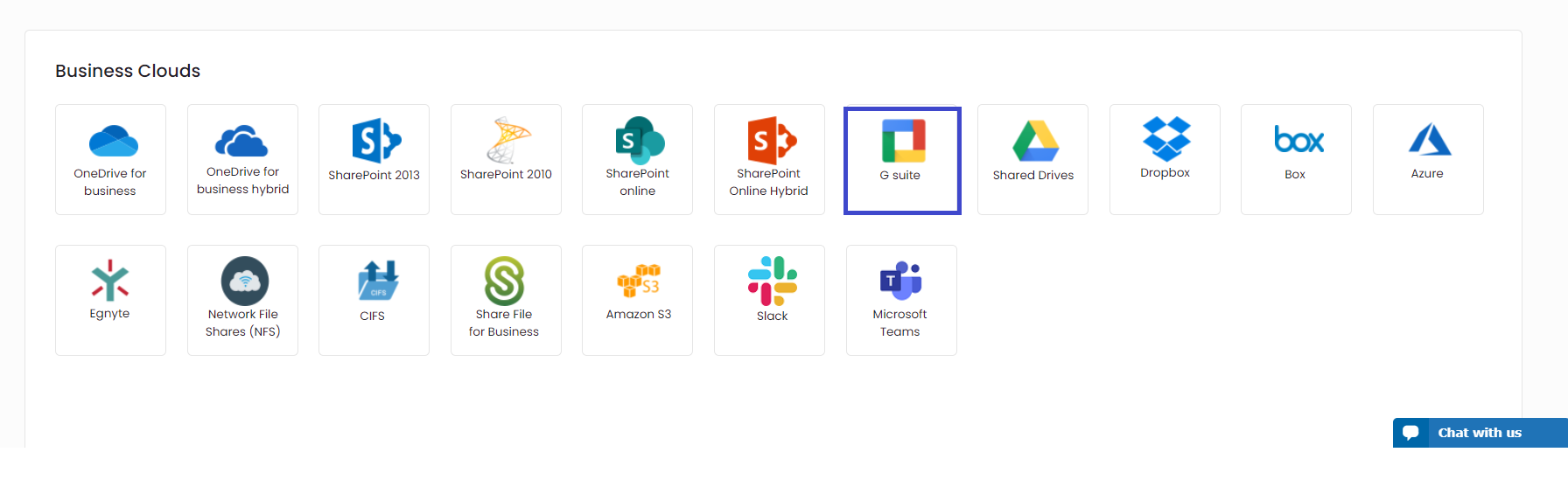Click the 'Shared Drives' label

(x=1032, y=175)
